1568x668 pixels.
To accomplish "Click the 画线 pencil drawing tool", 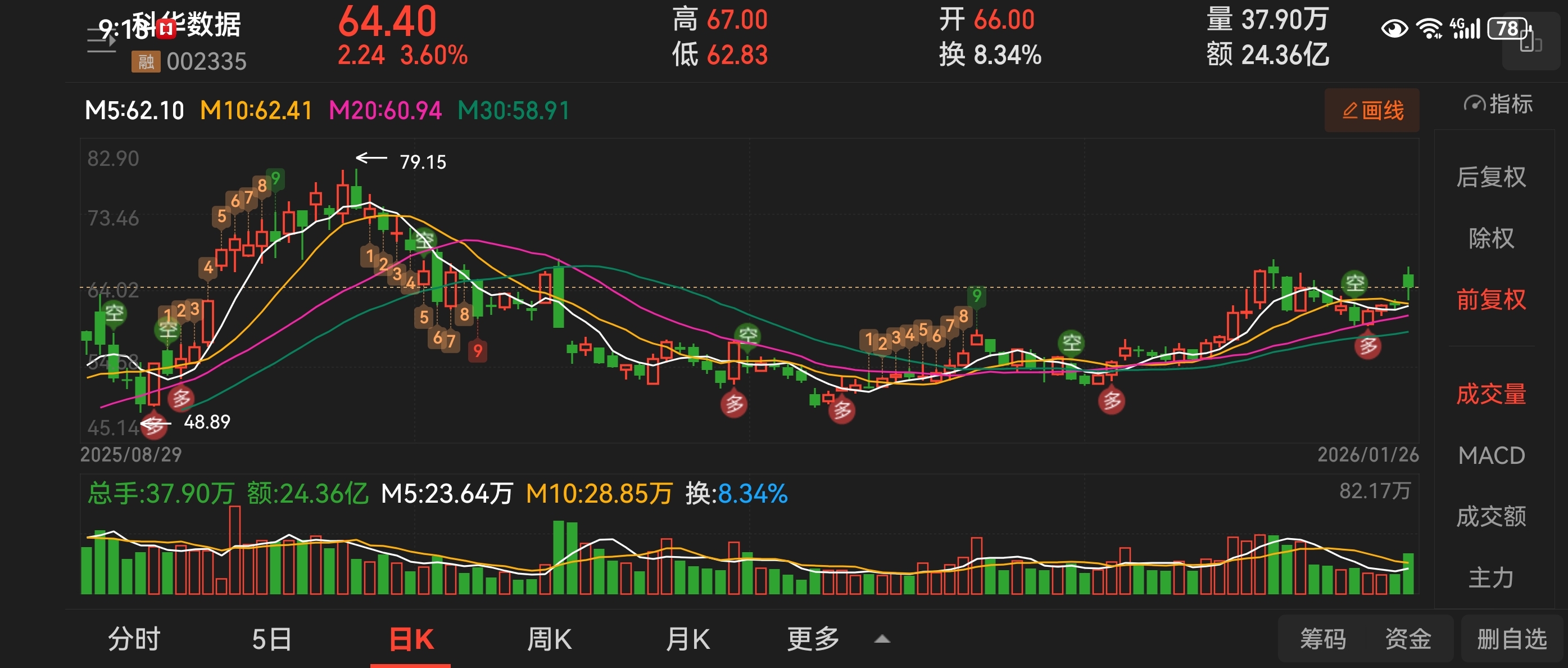I will (x=1372, y=110).
